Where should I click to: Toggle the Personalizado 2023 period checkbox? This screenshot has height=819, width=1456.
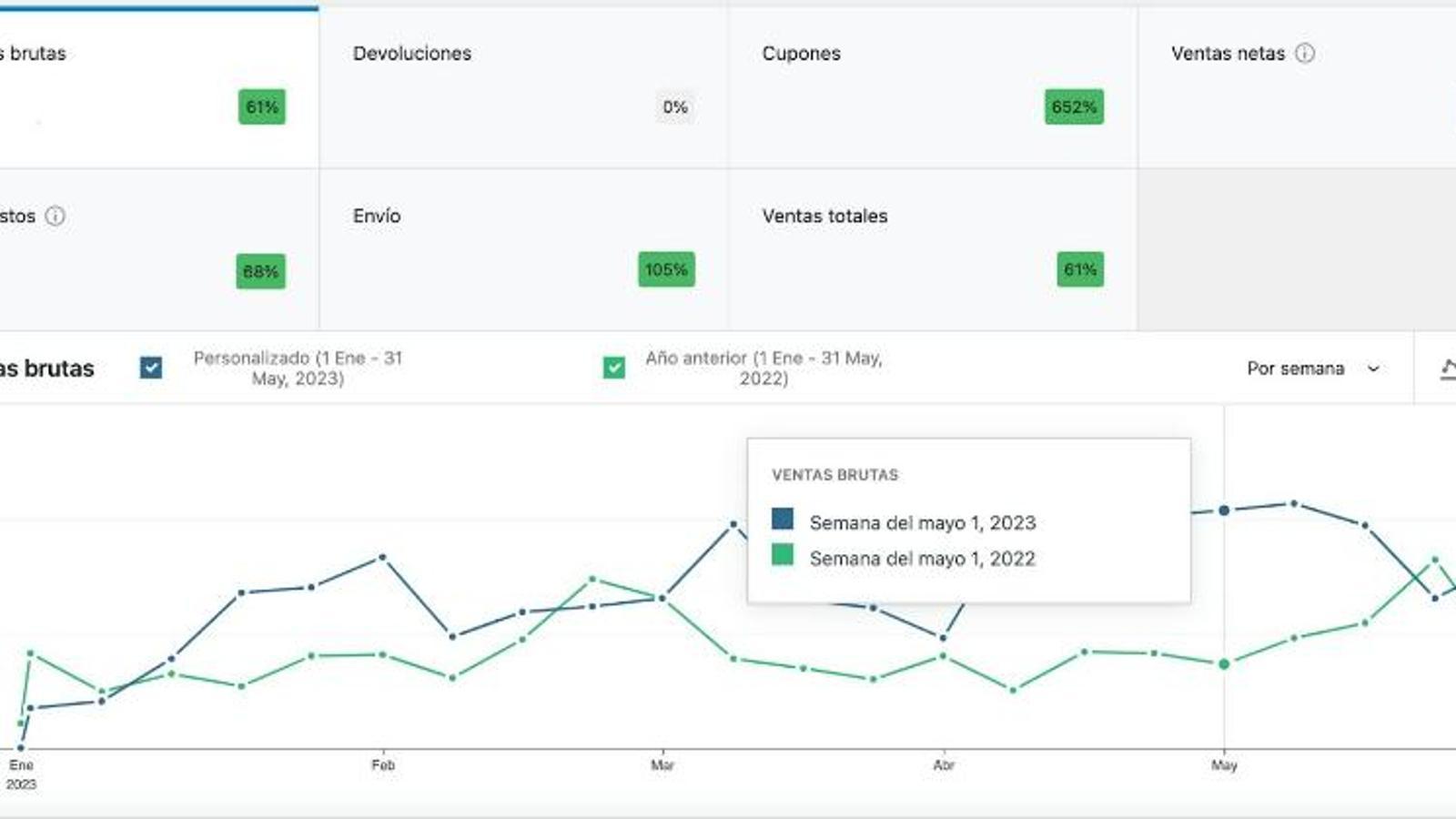coord(151,368)
